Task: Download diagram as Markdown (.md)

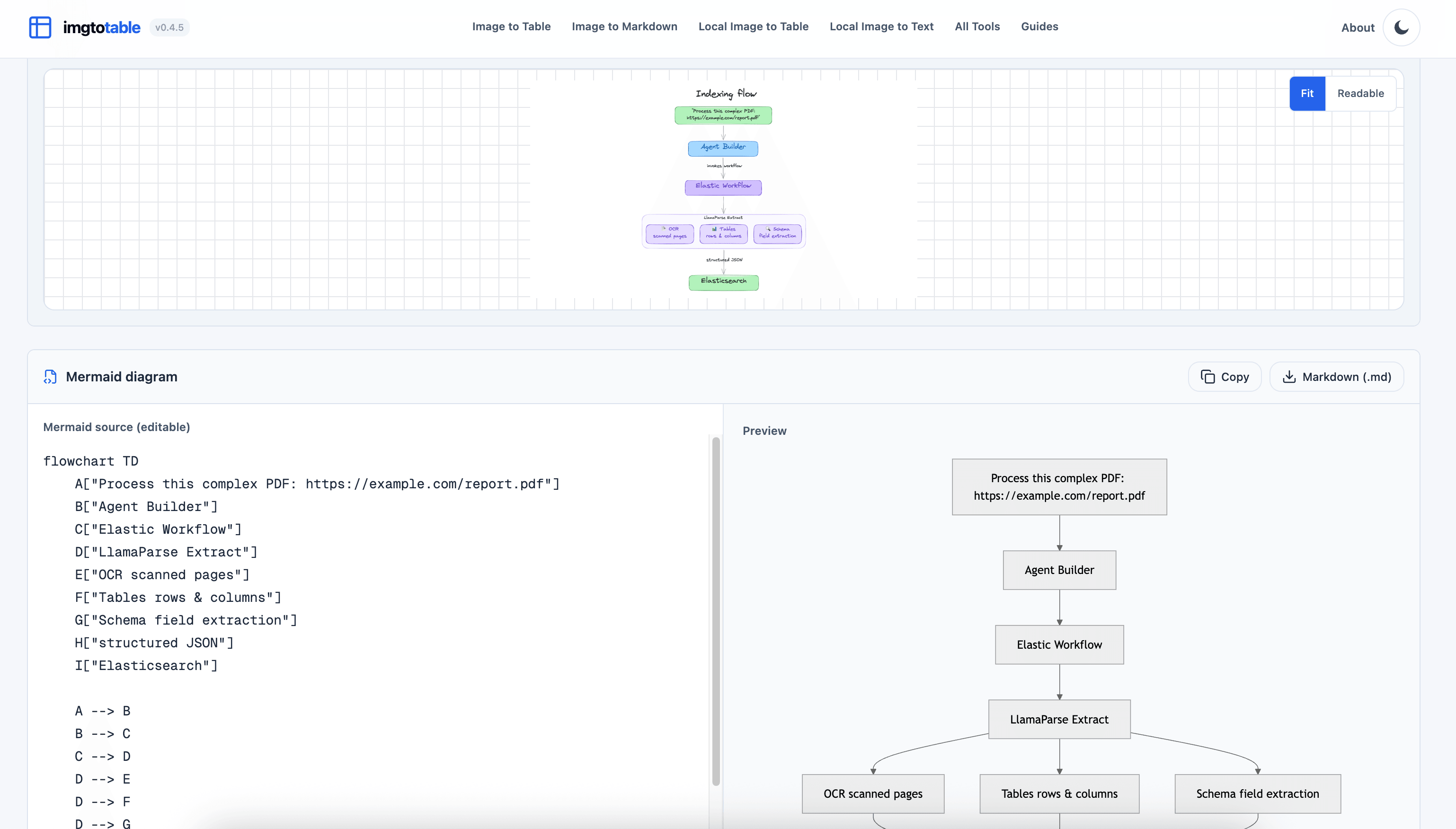Action: 1336,377
